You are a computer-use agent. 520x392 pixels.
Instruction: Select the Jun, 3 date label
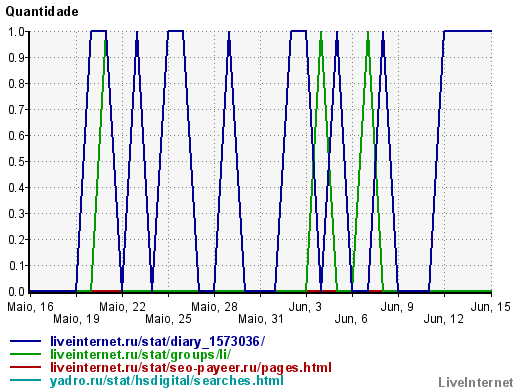305,307
